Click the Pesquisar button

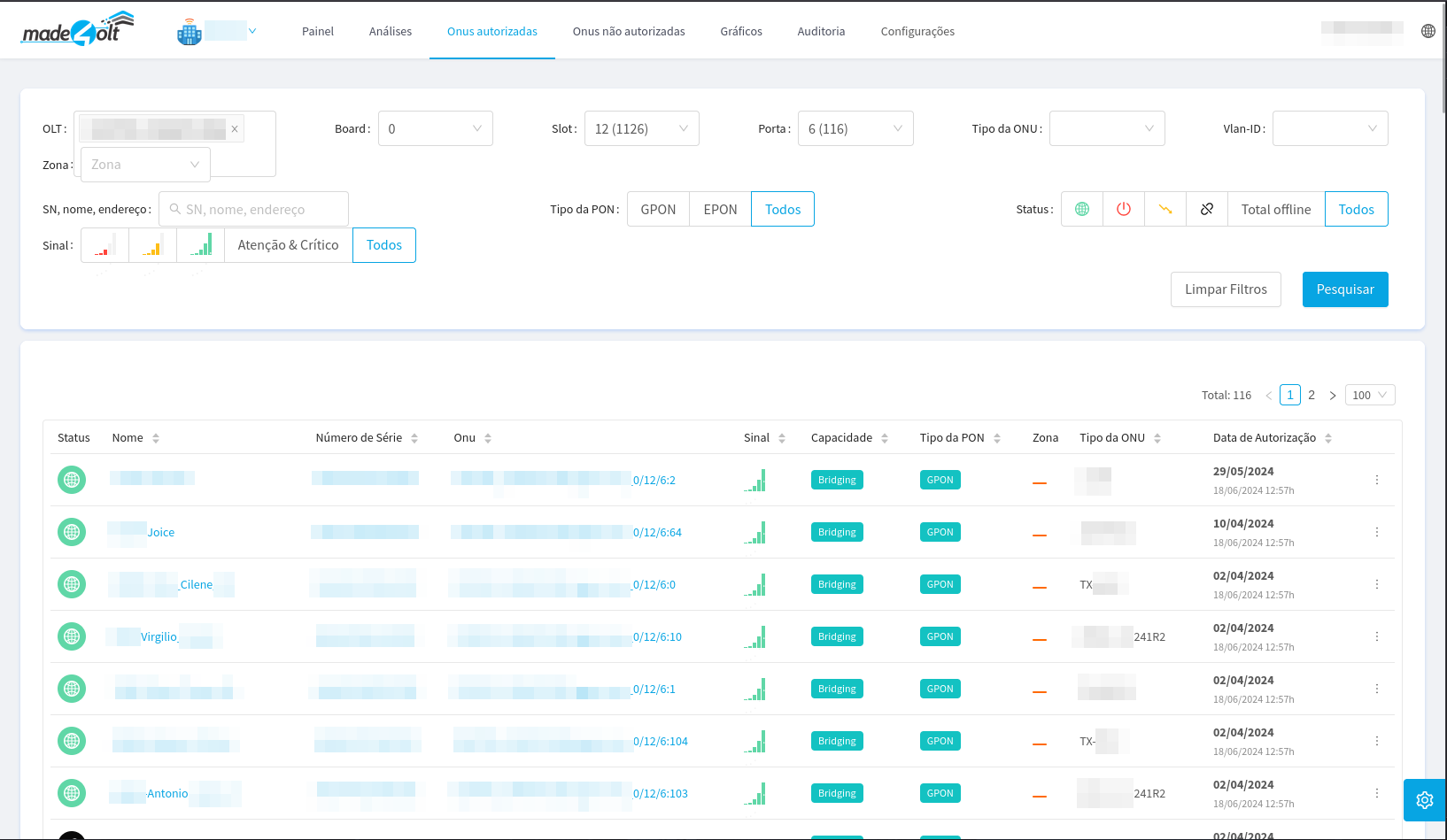pos(1344,289)
